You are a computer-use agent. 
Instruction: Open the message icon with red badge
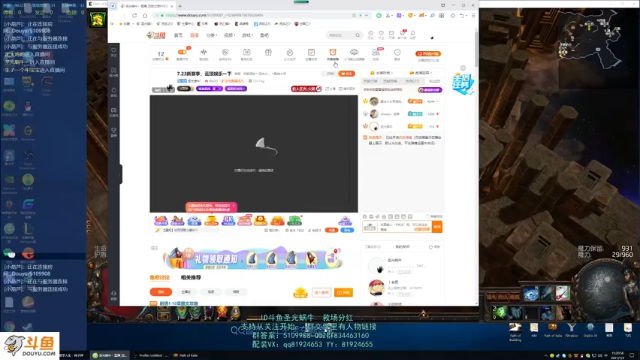tap(402, 34)
